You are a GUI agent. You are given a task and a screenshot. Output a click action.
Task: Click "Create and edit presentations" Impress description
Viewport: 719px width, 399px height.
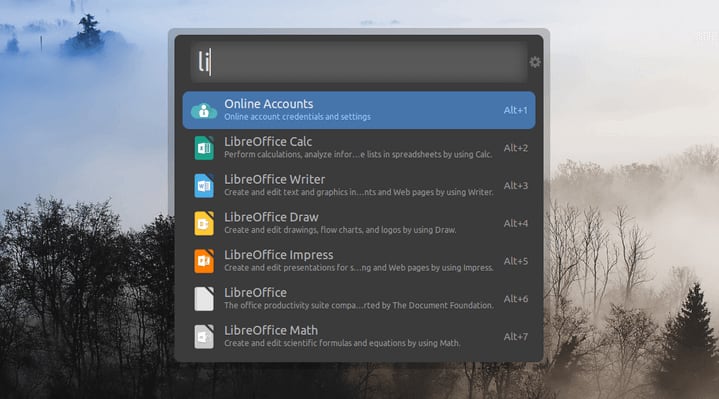tap(359, 268)
